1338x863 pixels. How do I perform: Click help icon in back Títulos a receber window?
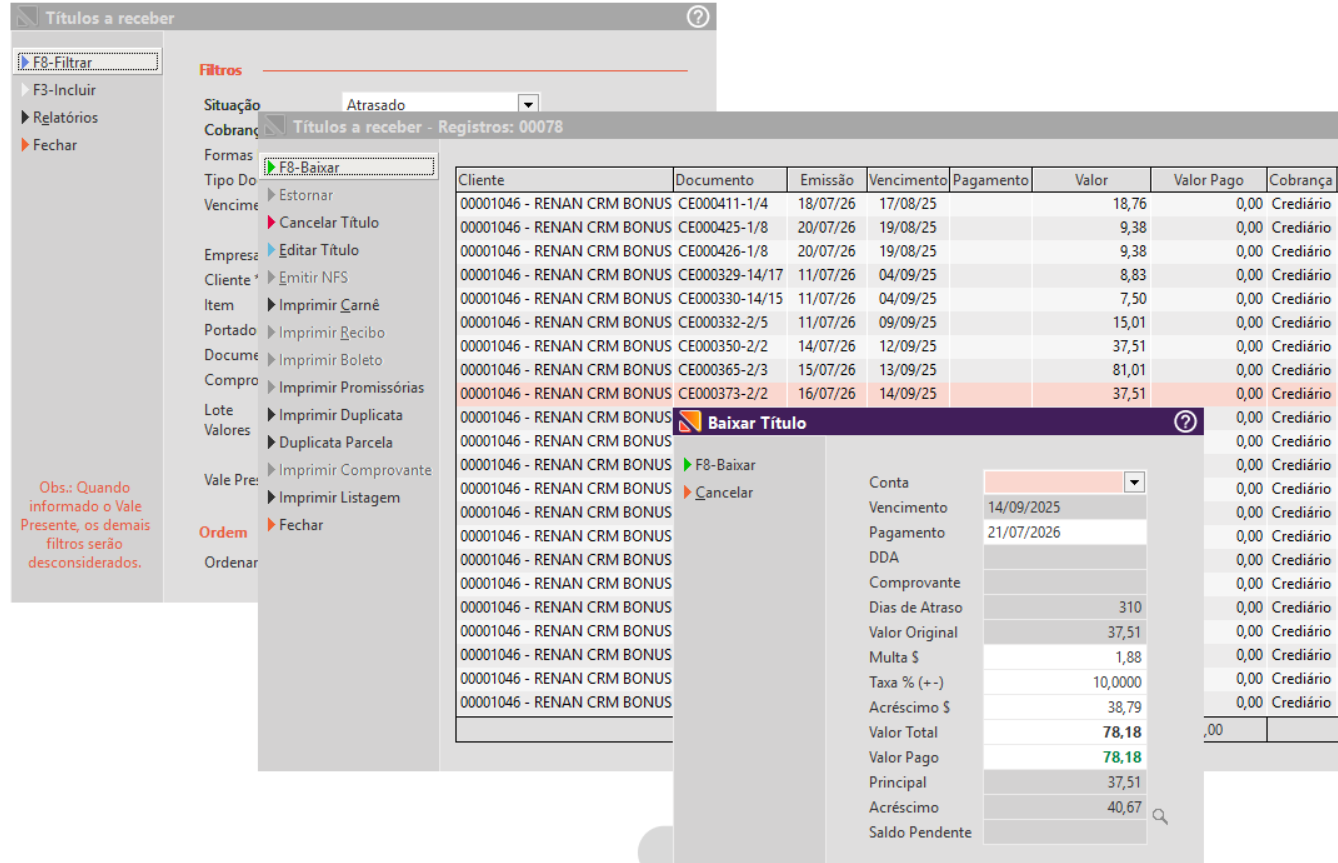click(698, 17)
